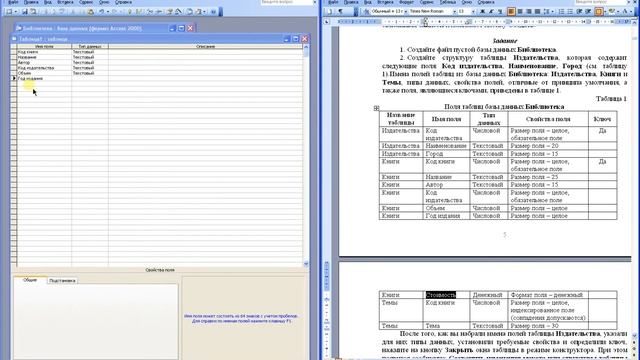Expand the New Object dropdown arrow in Access
This screenshot has width=640, height=360.
[204, 12]
